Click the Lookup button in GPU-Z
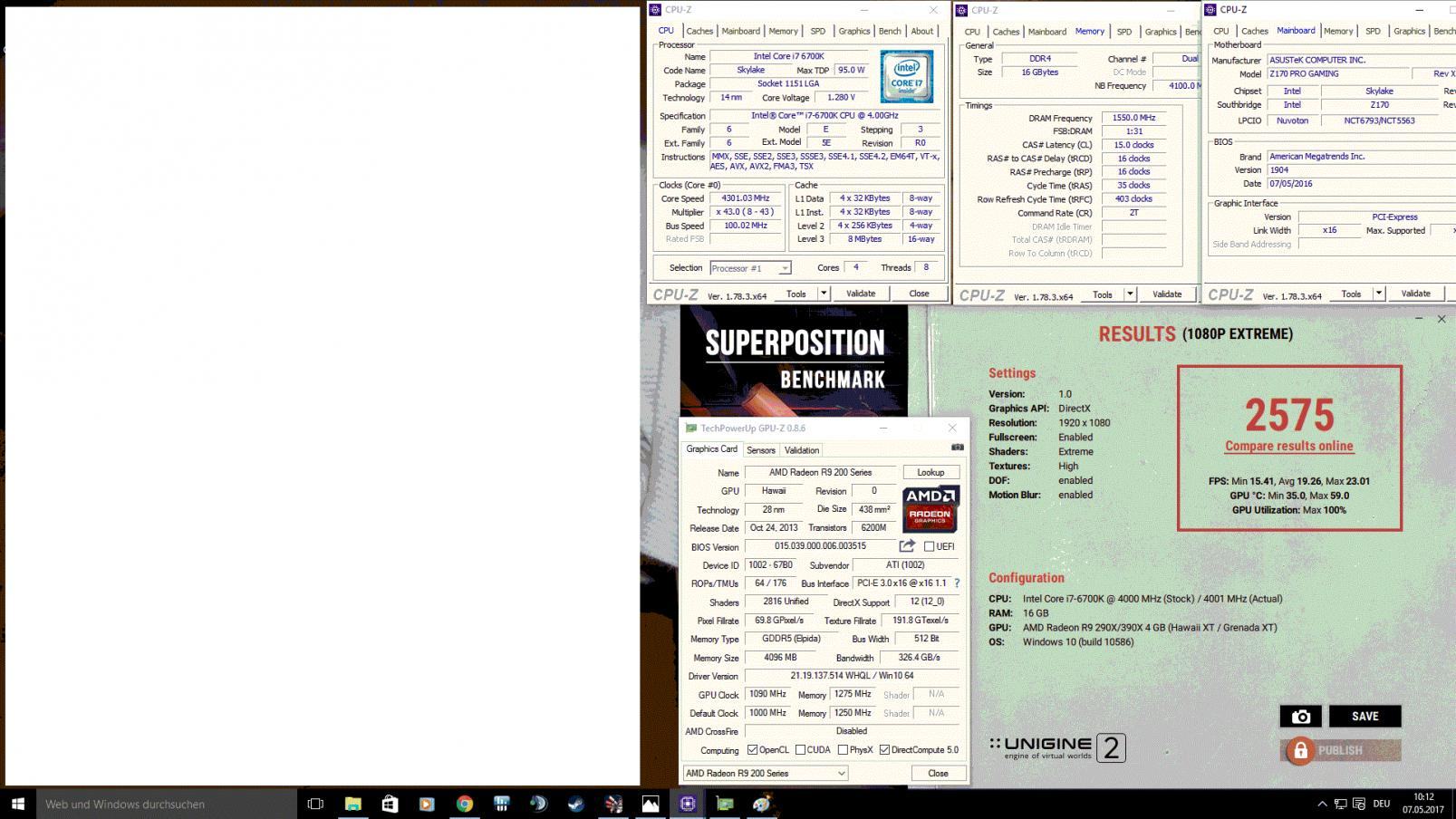 (930, 472)
